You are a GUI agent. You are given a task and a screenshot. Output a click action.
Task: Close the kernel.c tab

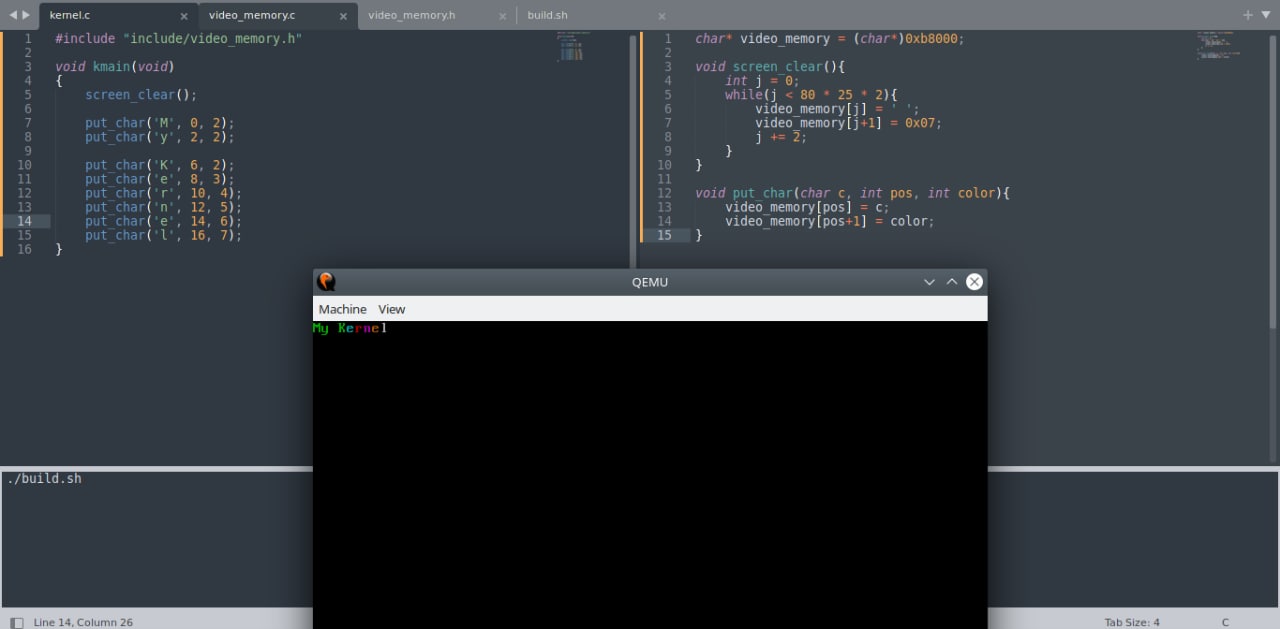click(184, 16)
